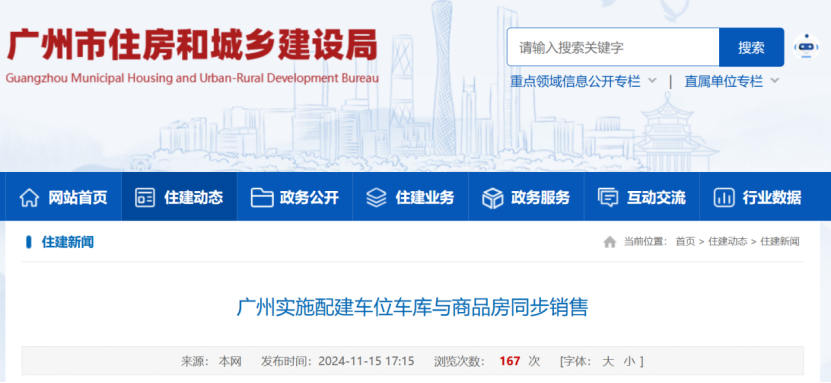This screenshot has height=383, width=831.
Task: Open the 行业数据 menu item
Action: point(757,198)
